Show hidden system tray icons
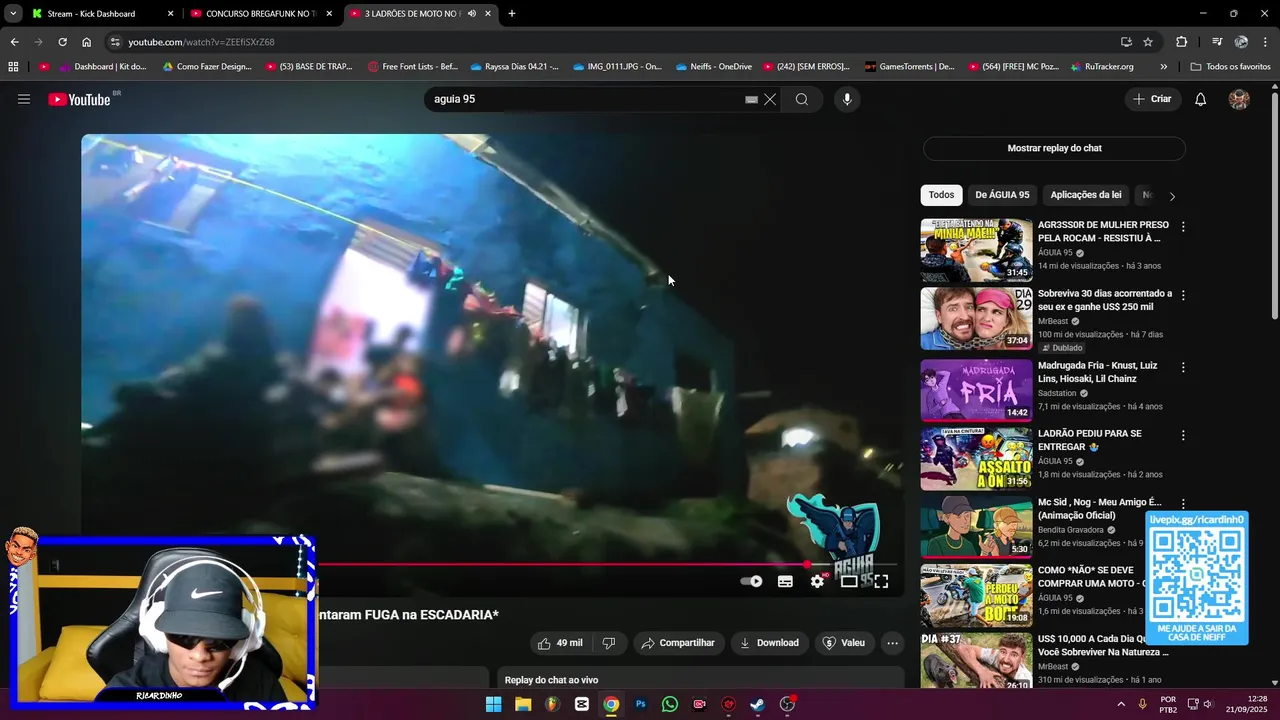Screen dimensions: 1280x720 [x=1120, y=704]
